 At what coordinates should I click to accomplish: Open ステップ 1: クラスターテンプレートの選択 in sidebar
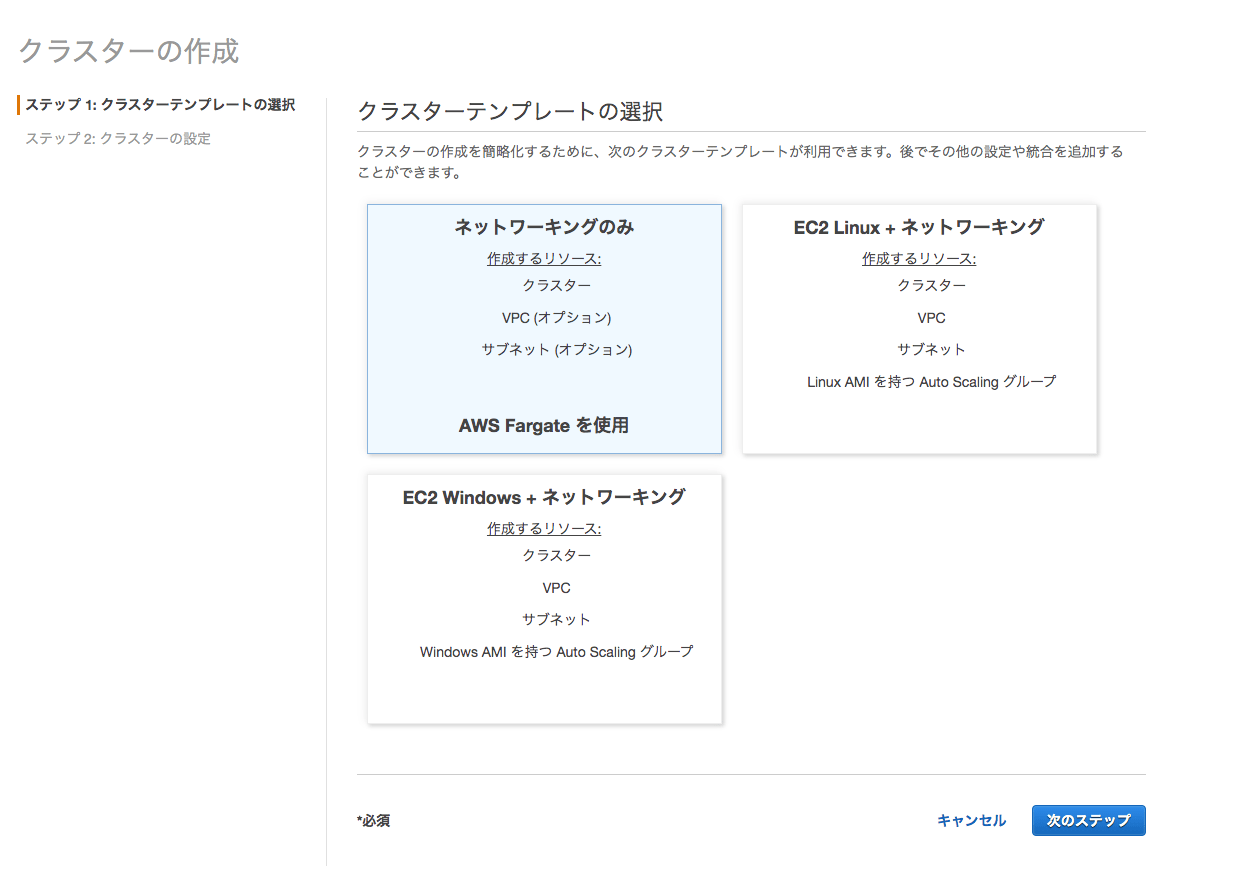[160, 105]
